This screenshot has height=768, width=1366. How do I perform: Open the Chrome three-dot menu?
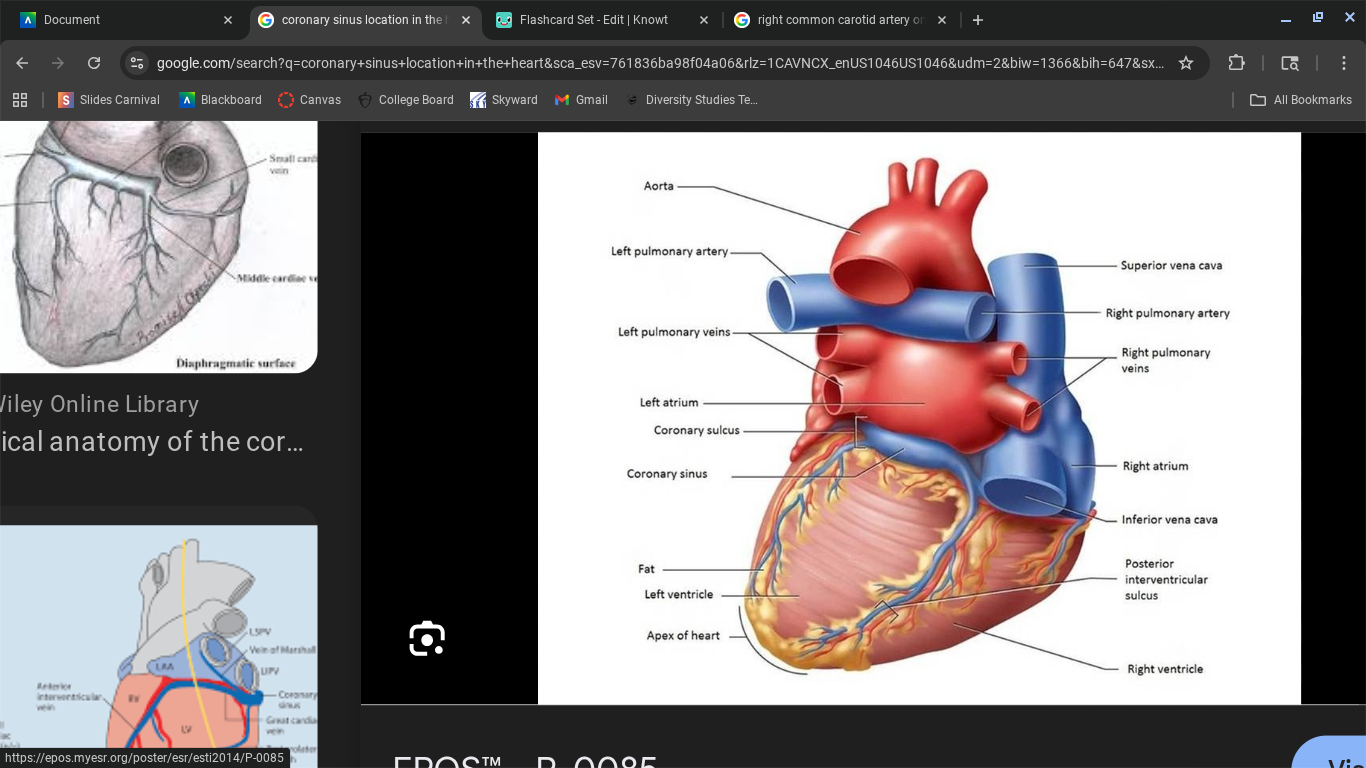1344,63
